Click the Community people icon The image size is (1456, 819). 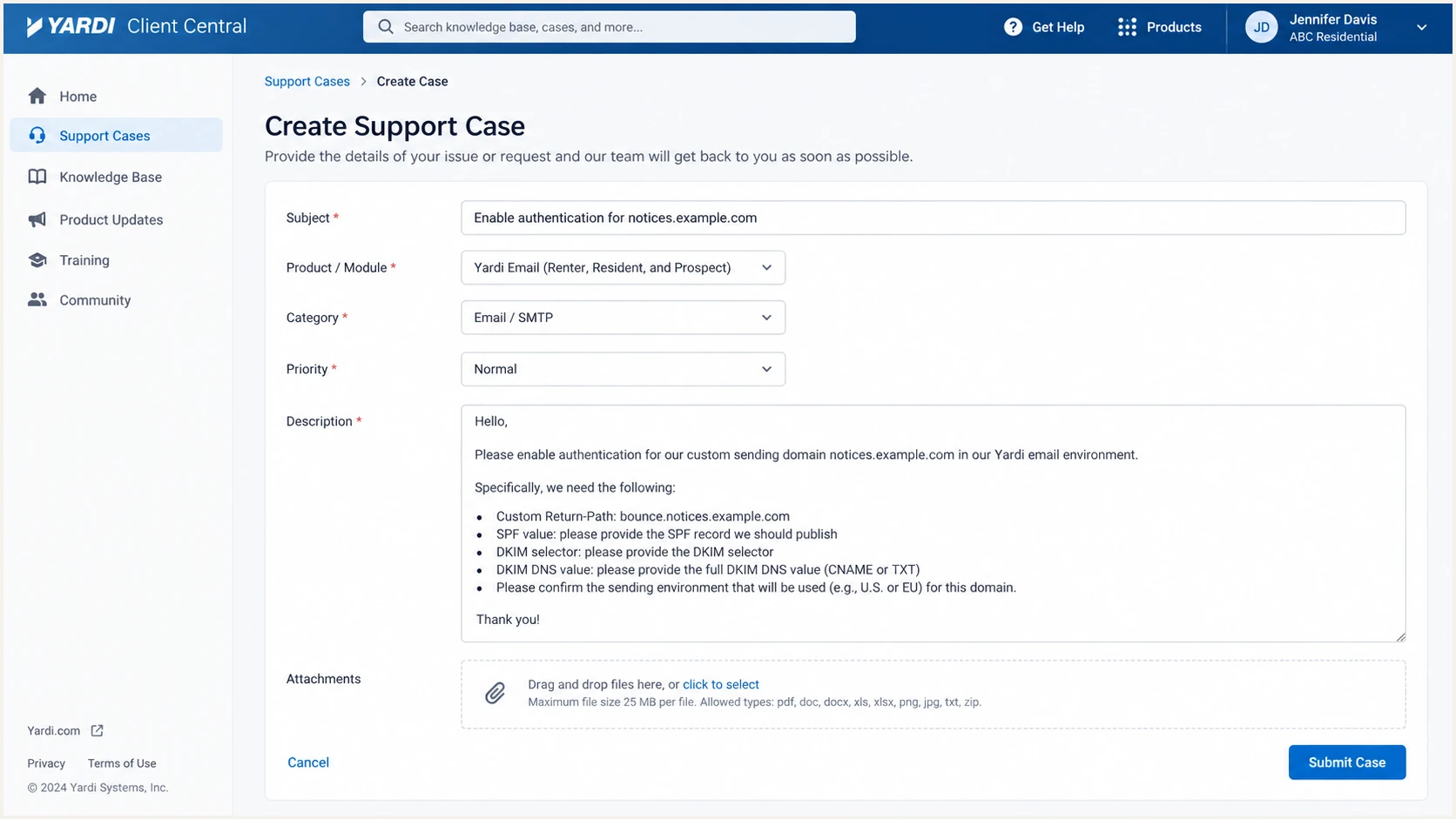click(37, 299)
